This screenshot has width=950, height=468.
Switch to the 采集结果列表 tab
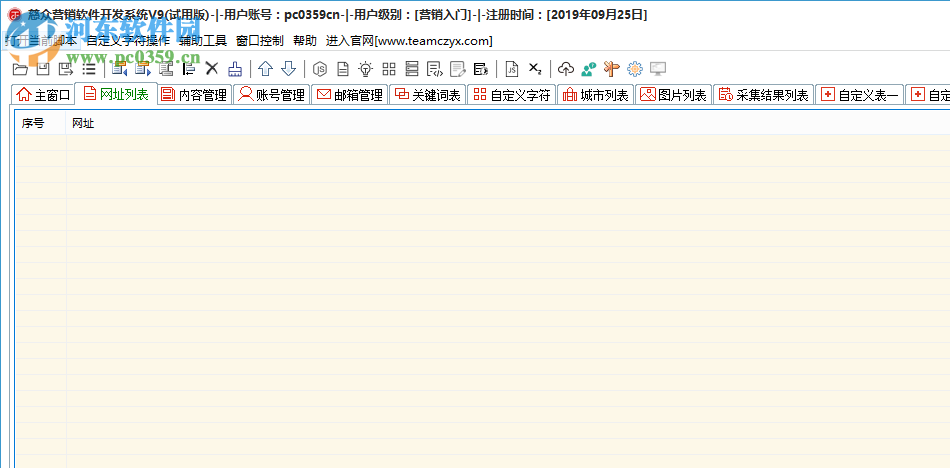tap(764, 95)
